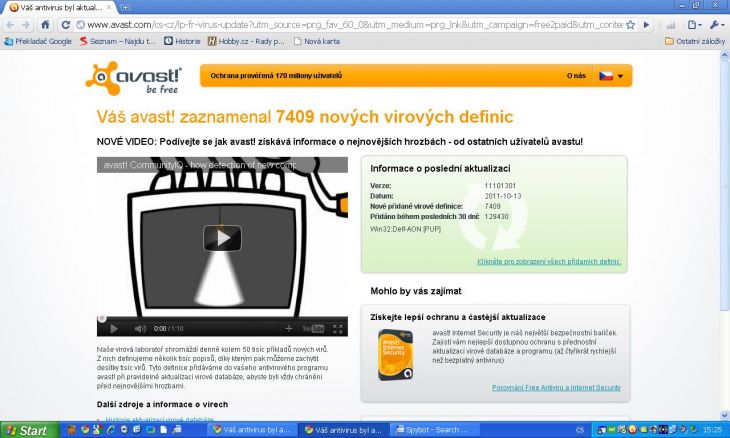Viewport: 730px width, 438px height.
Task: Click the go arrow beside the address bar
Action: [646, 25]
